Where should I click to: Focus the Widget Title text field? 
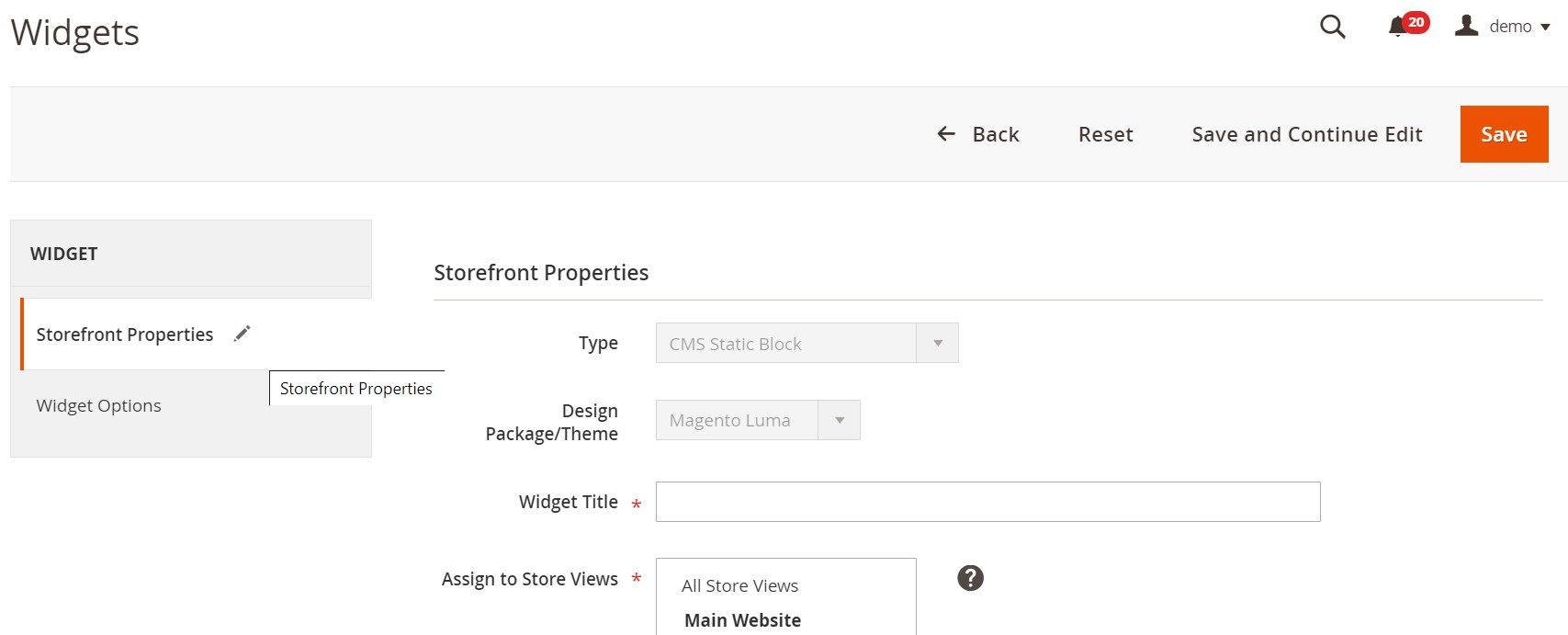click(987, 502)
